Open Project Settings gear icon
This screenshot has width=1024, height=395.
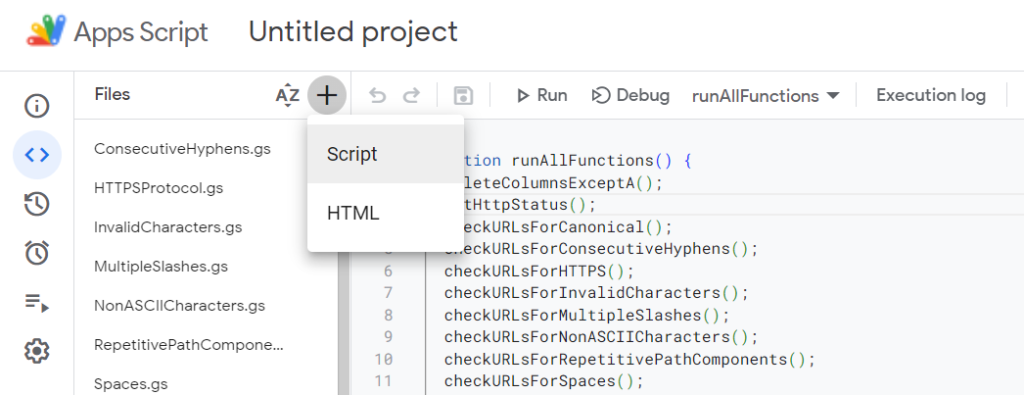[37, 351]
